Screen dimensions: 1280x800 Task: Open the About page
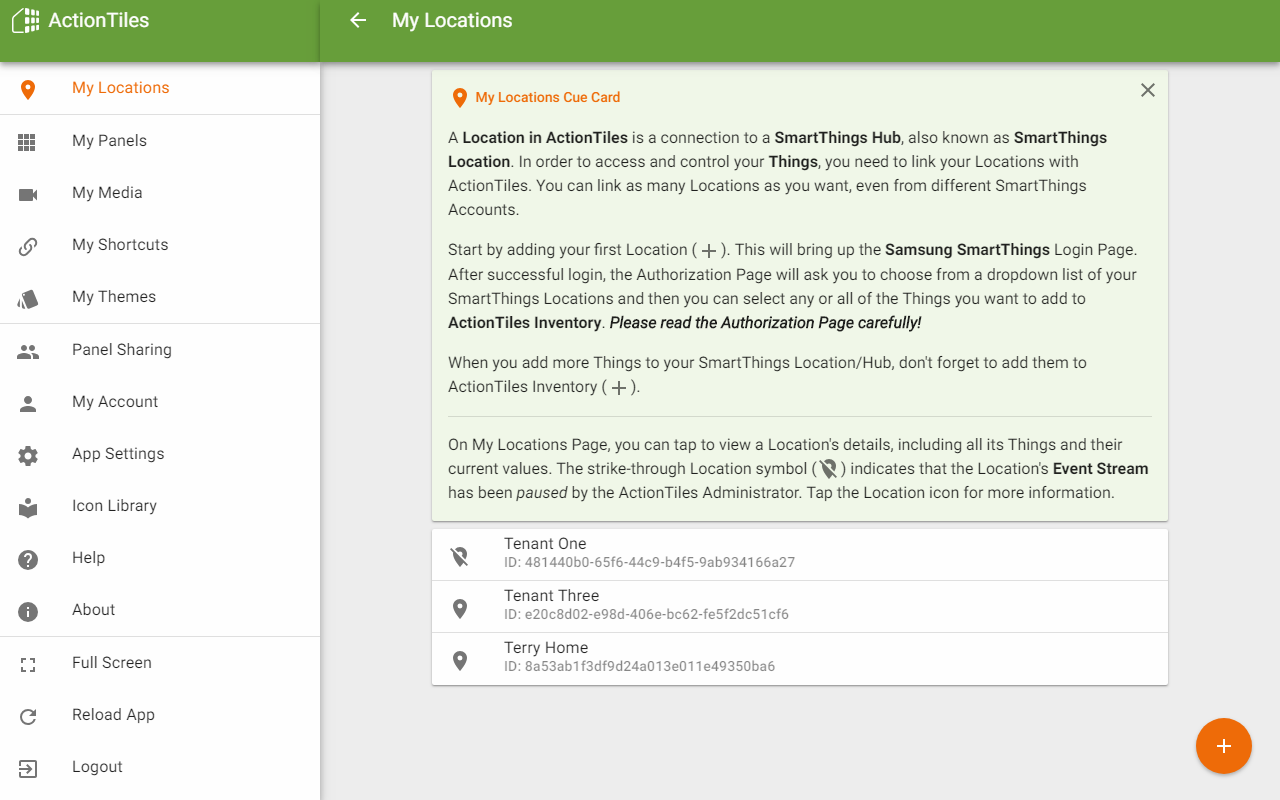(93, 610)
